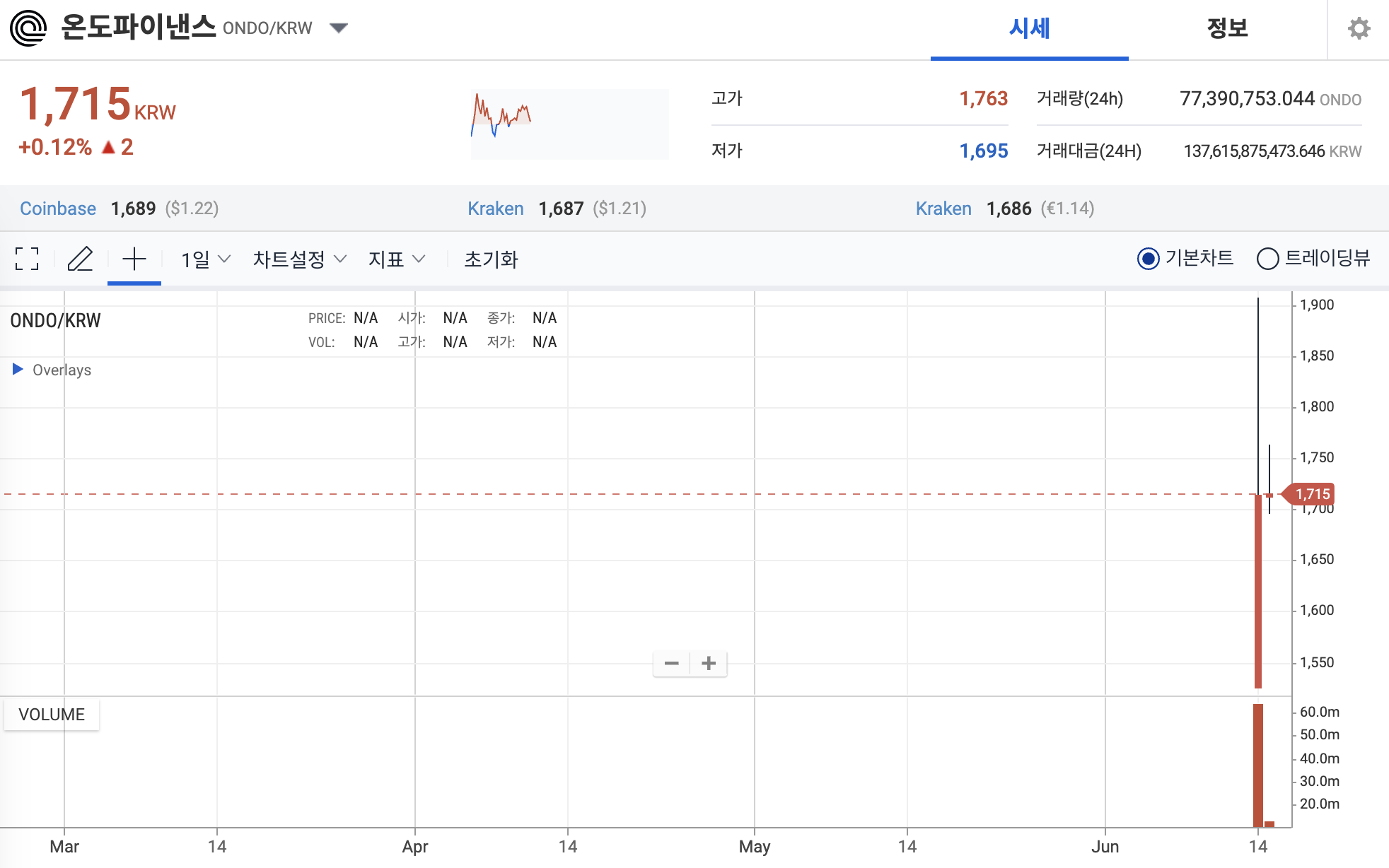
Task: Open the Kraken EUR price link
Action: 943,209
